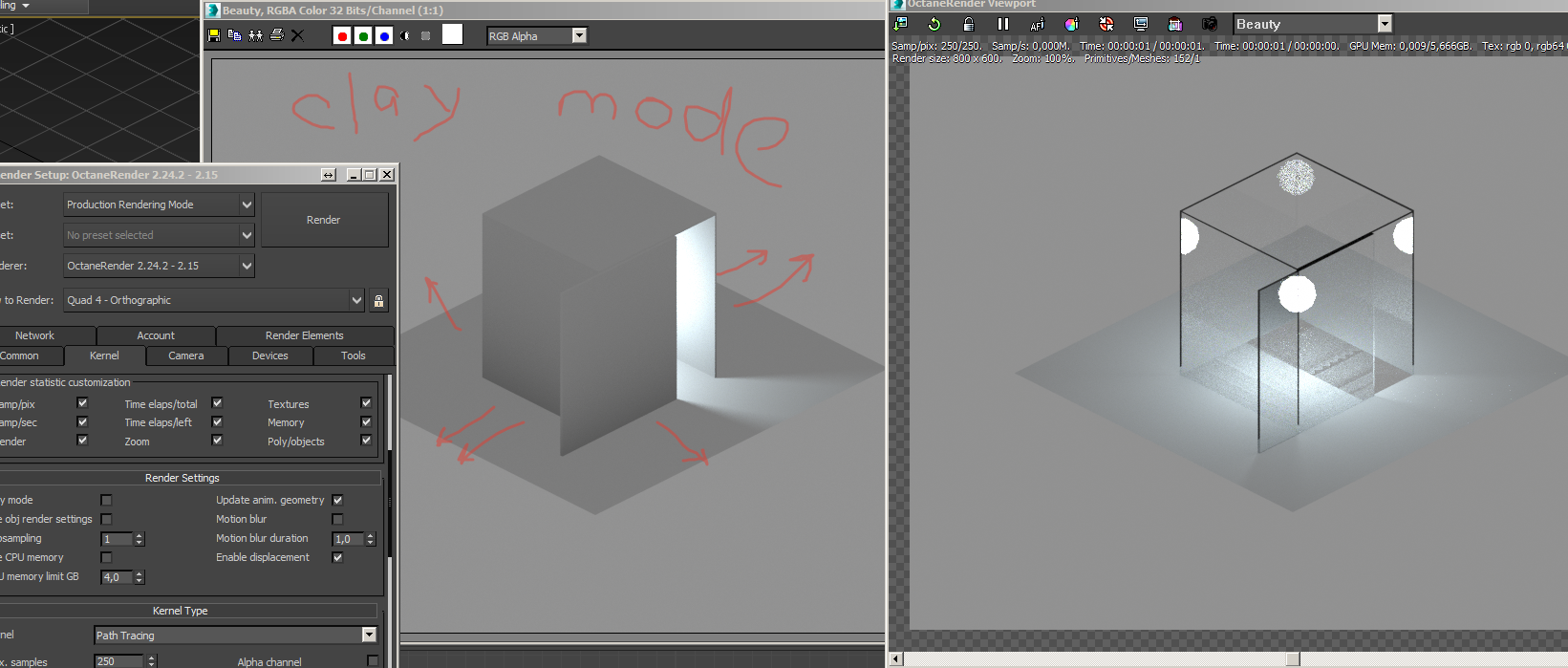Toggle the Poly/objects checkbox
Image resolution: width=1568 pixels, height=668 pixels.
coord(366,441)
